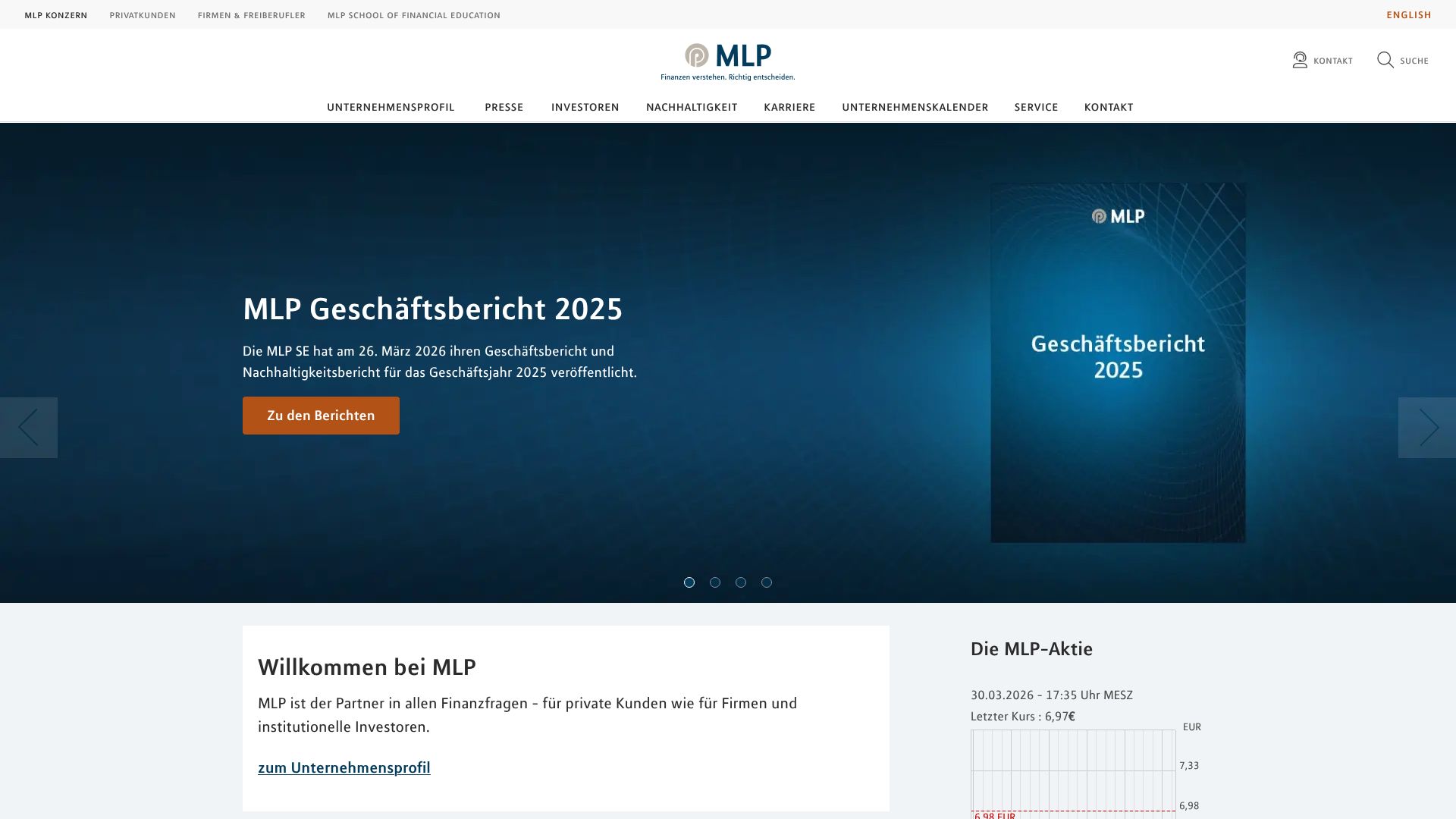
Task: Select the second carousel dot
Action: tap(715, 582)
